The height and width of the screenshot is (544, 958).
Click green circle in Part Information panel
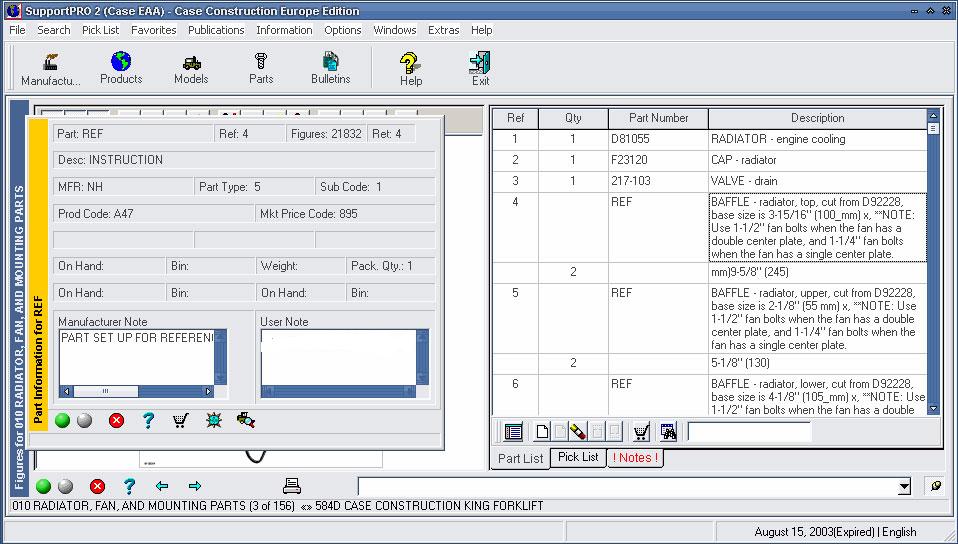[62, 421]
